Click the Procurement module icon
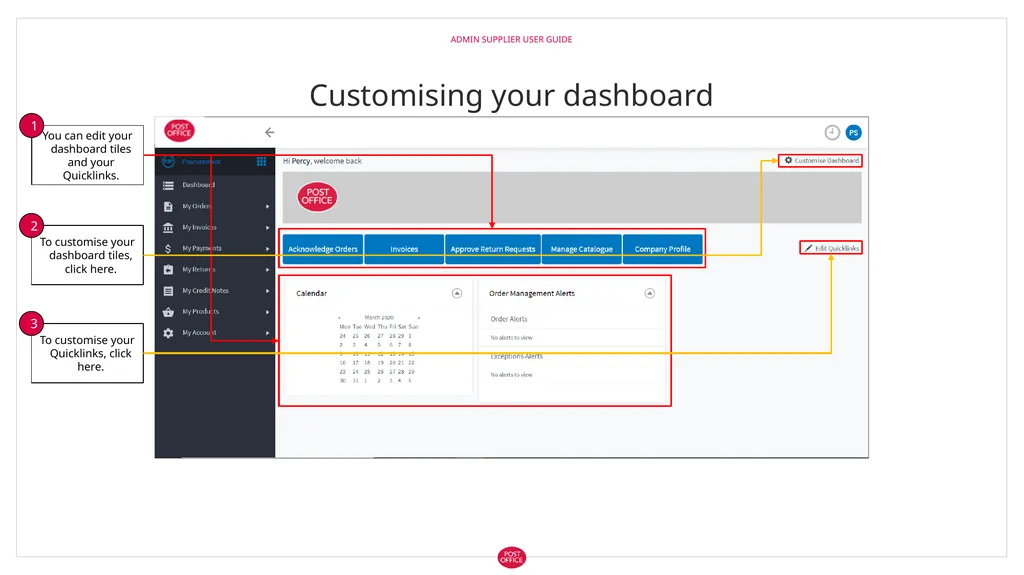The width and height of the screenshot is (1024, 575). [168, 161]
